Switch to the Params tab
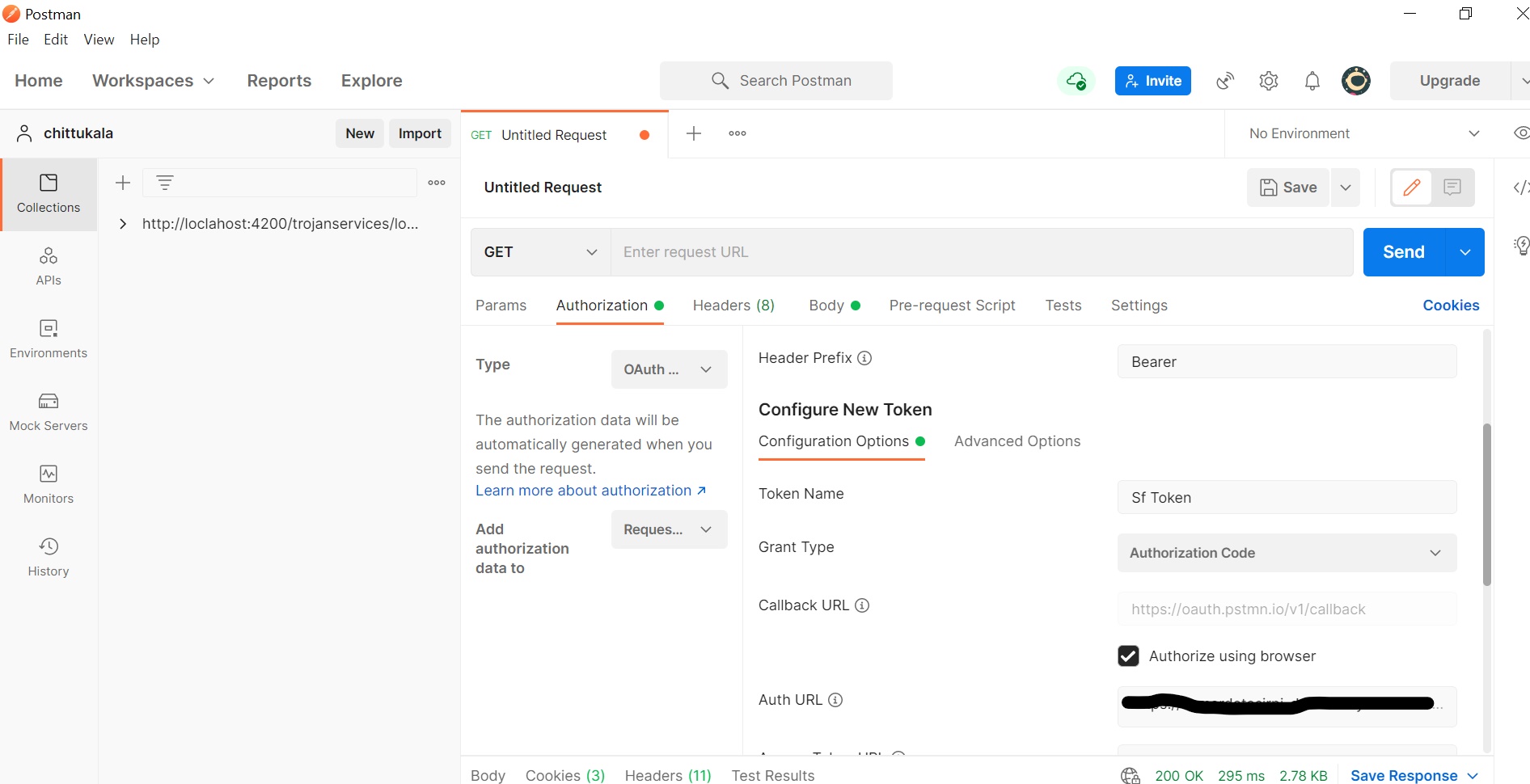Viewport: 1530px width, 784px height. click(x=501, y=306)
